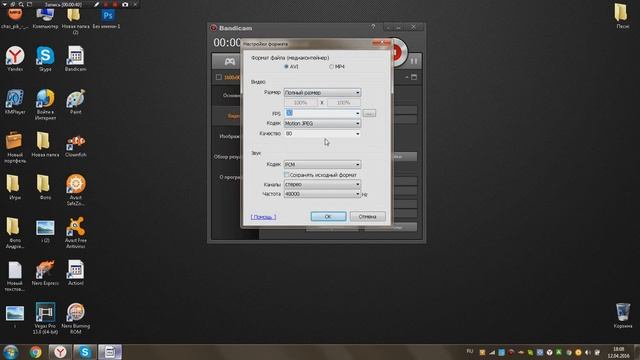Screen dimensions: 640x360
Task: Open the Nero Express desktop shortcut
Action: [x=45, y=273]
